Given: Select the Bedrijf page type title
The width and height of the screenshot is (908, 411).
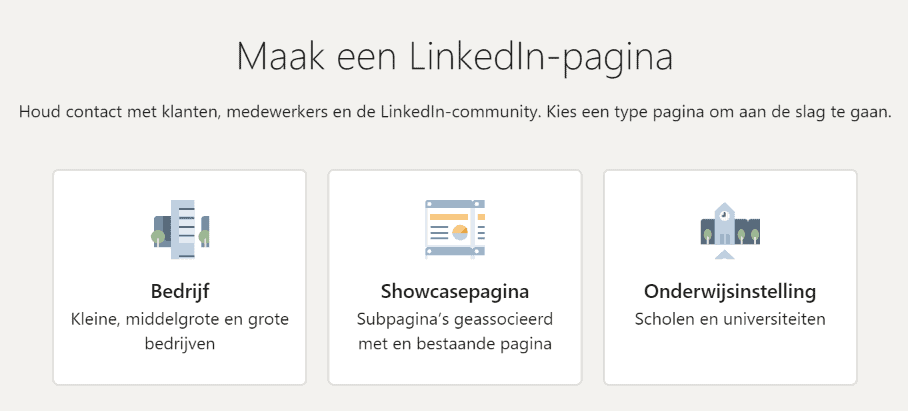Looking at the screenshot, I should point(179,292).
